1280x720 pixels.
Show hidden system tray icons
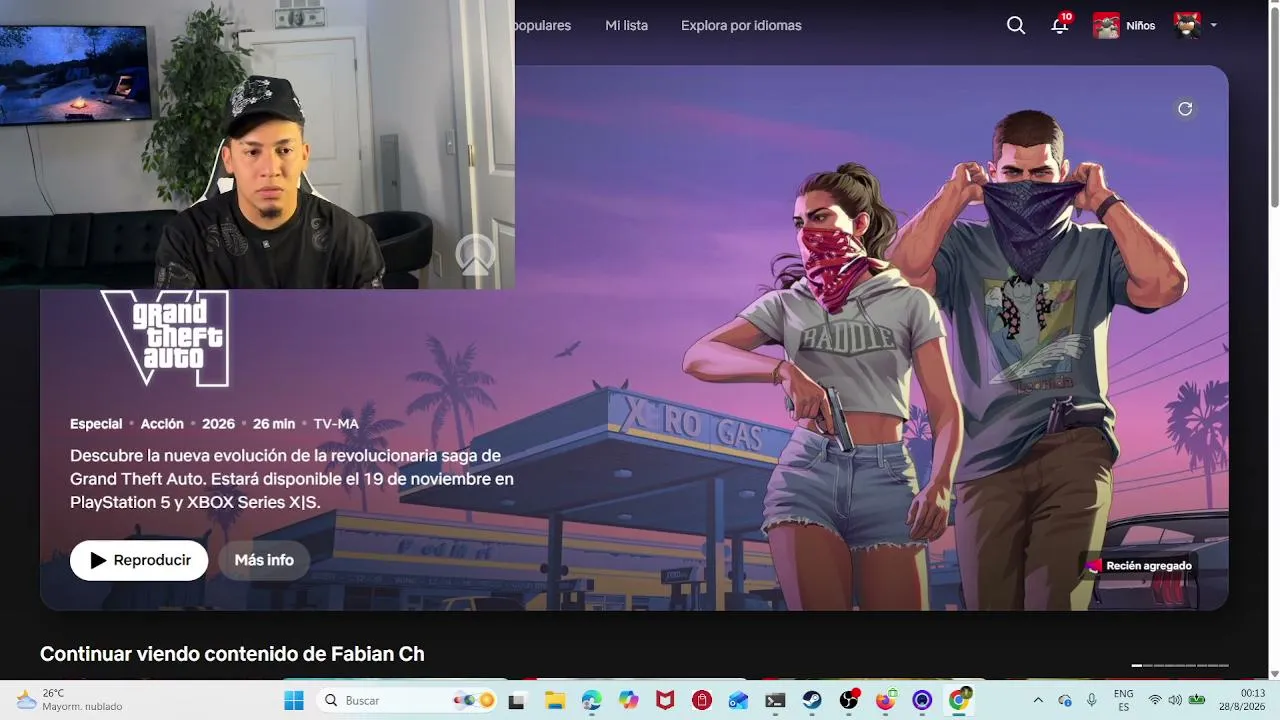[x=1038, y=700]
